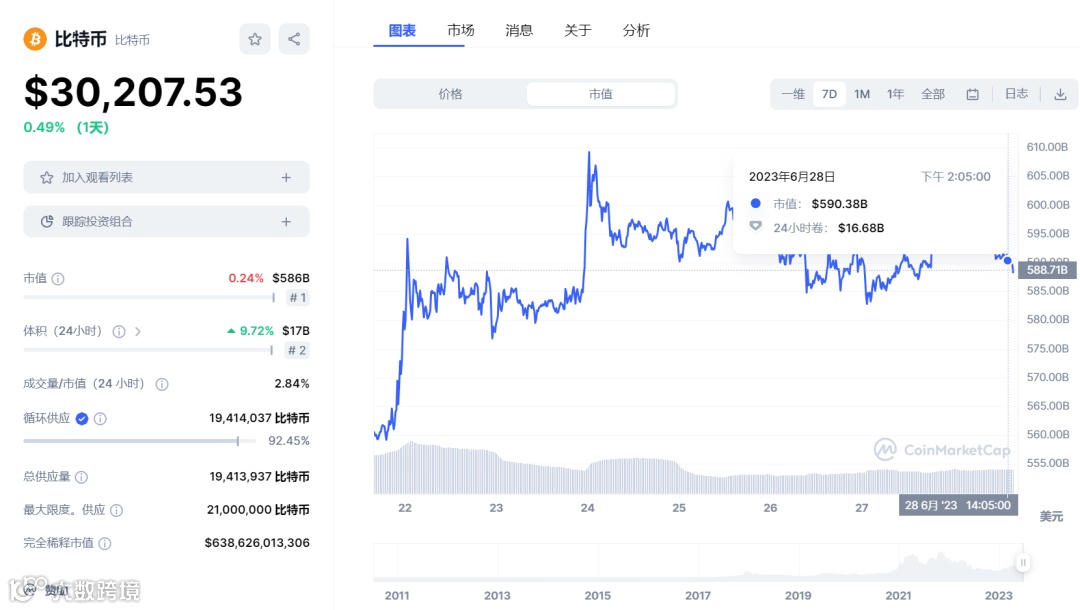Open the calendar date range picker
The height and width of the screenshot is (610, 1080).
(972, 94)
